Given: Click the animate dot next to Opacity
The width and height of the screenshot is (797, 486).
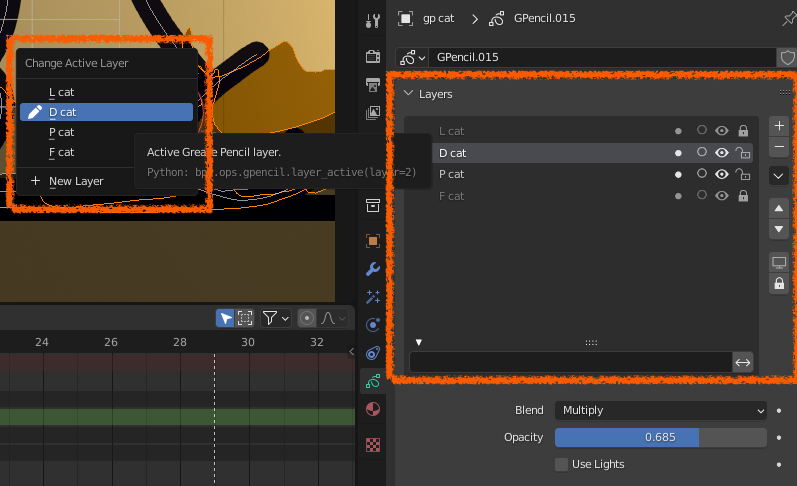Looking at the screenshot, I should pyautogui.click(x=779, y=437).
